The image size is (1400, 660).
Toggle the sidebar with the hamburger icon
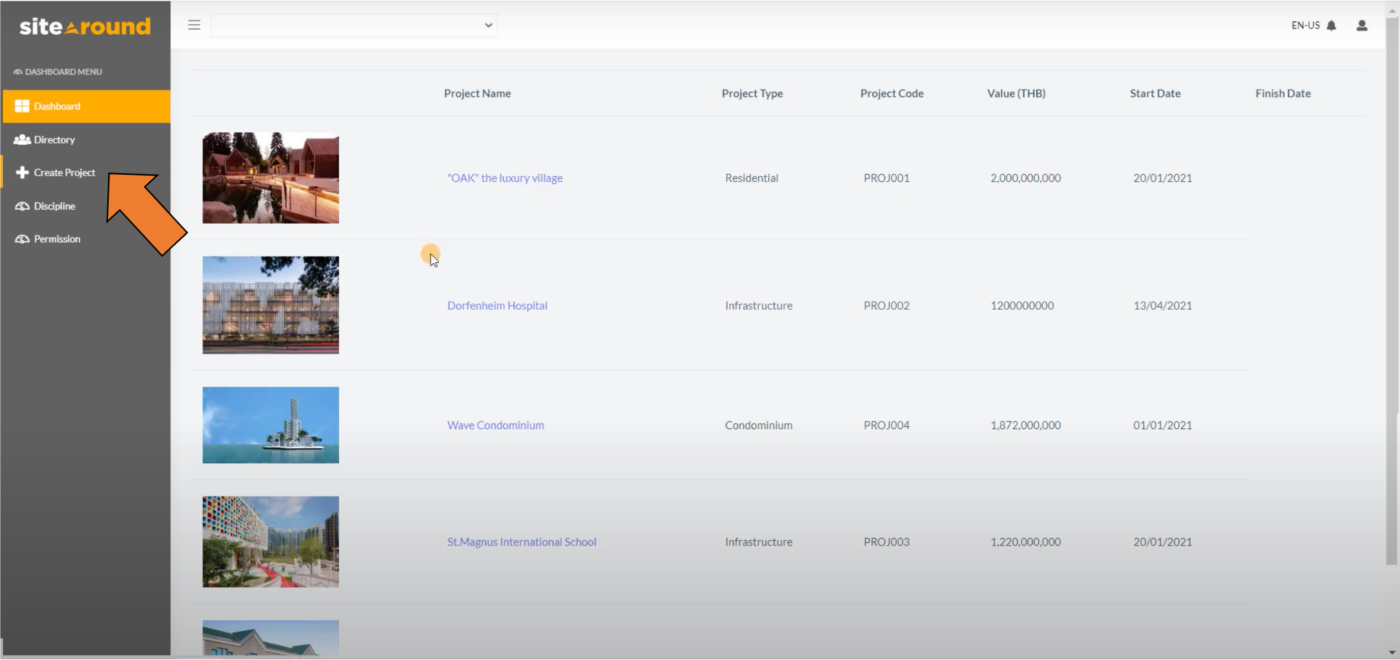[x=194, y=25]
